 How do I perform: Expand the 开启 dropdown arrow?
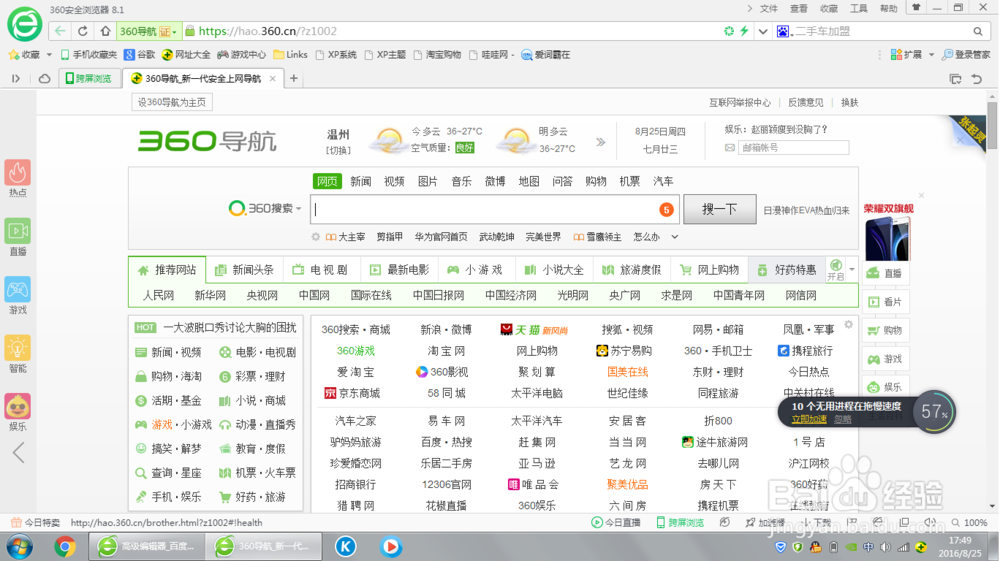(x=852, y=269)
